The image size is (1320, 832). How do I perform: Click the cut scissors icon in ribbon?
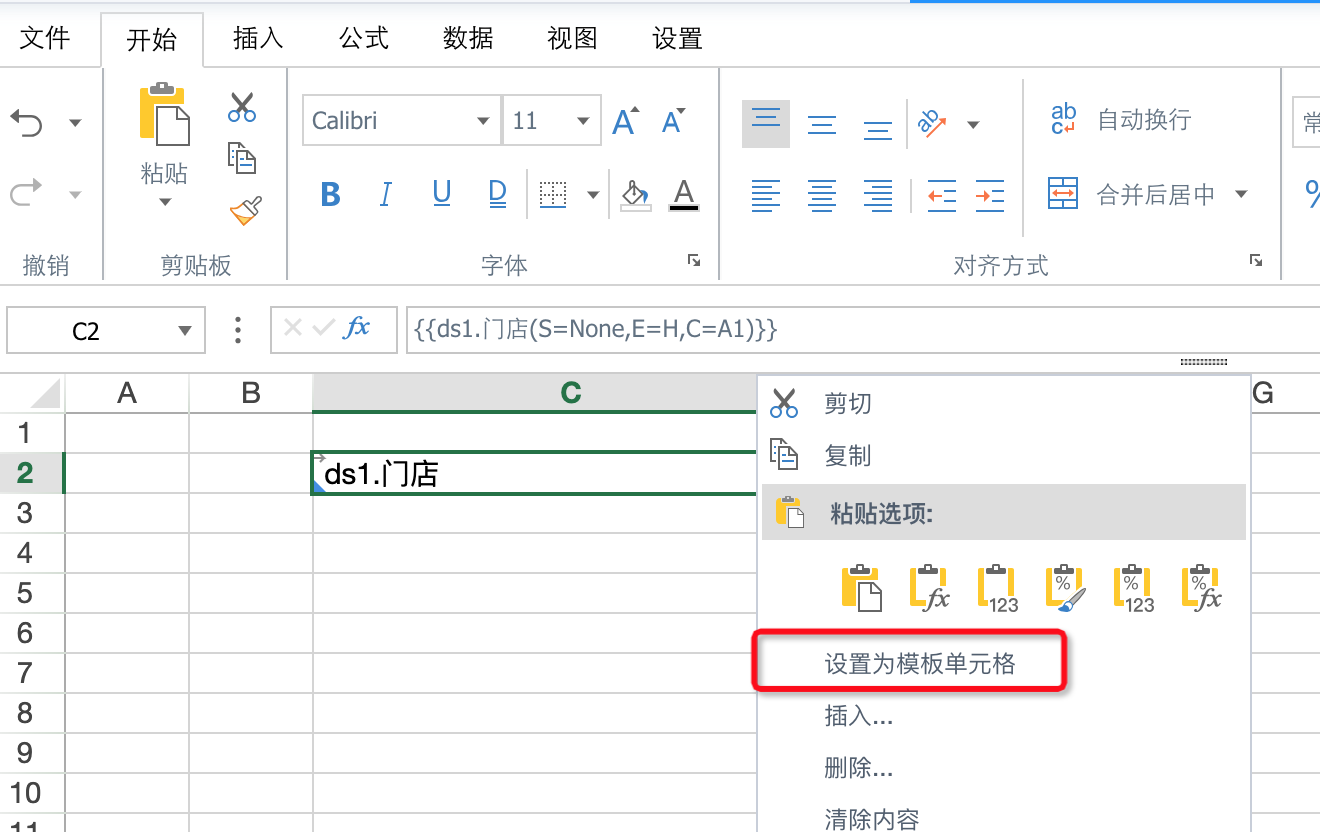[242, 107]
